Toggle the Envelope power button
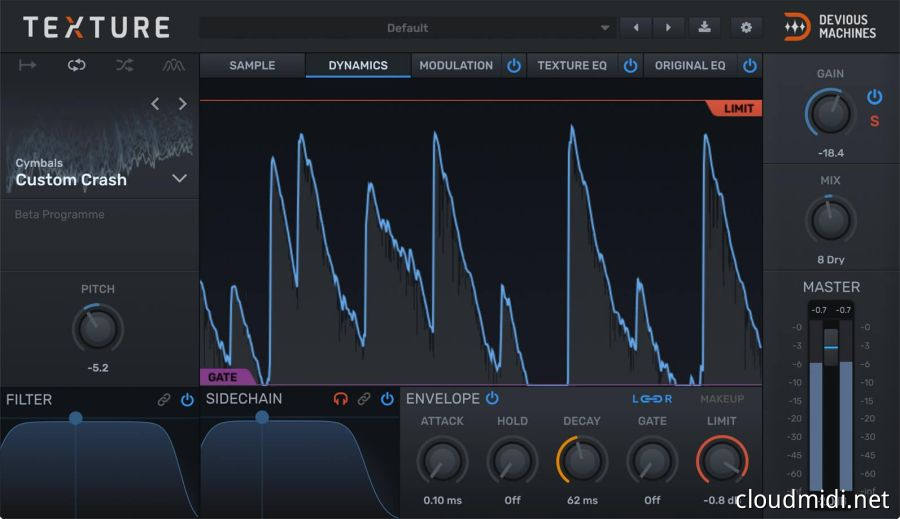 [x=492, y=398]
